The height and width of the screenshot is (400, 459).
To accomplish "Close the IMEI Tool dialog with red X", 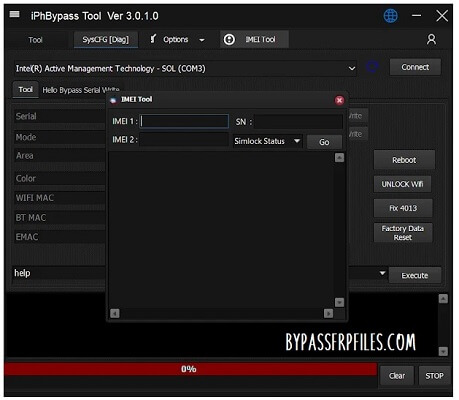I will pos(339,100).
